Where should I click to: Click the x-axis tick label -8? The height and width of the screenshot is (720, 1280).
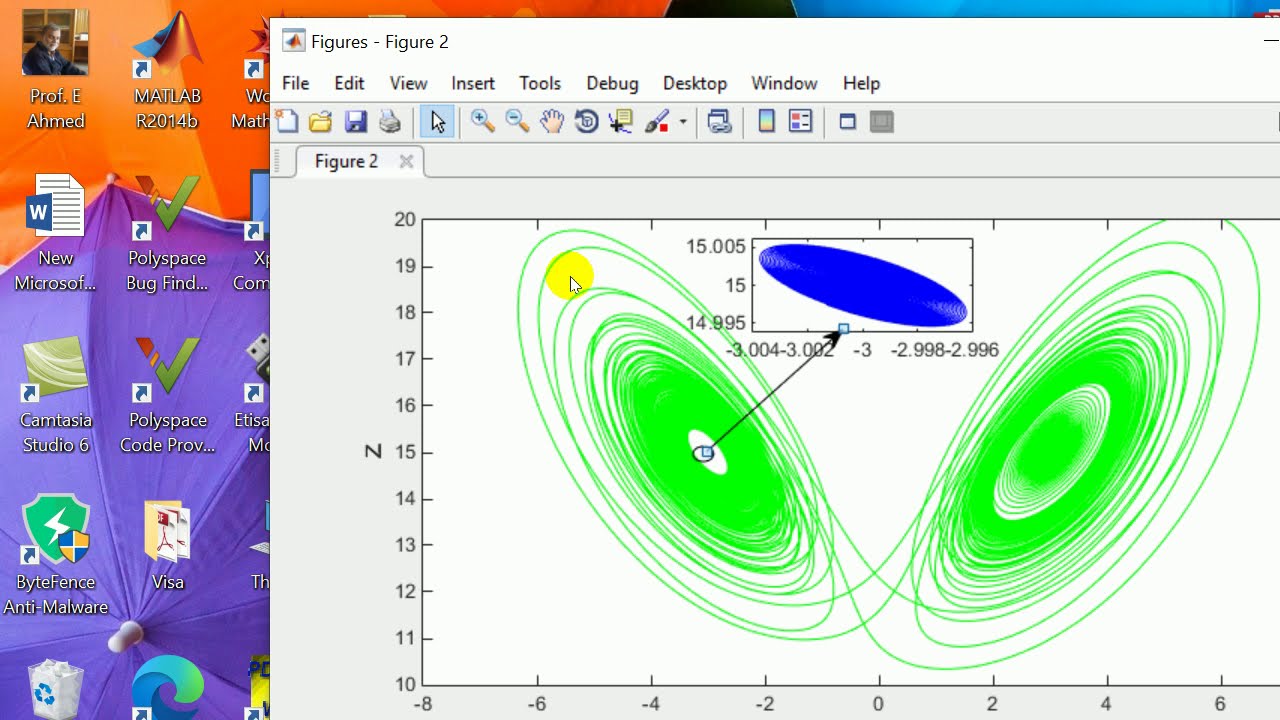pos(423,705)
